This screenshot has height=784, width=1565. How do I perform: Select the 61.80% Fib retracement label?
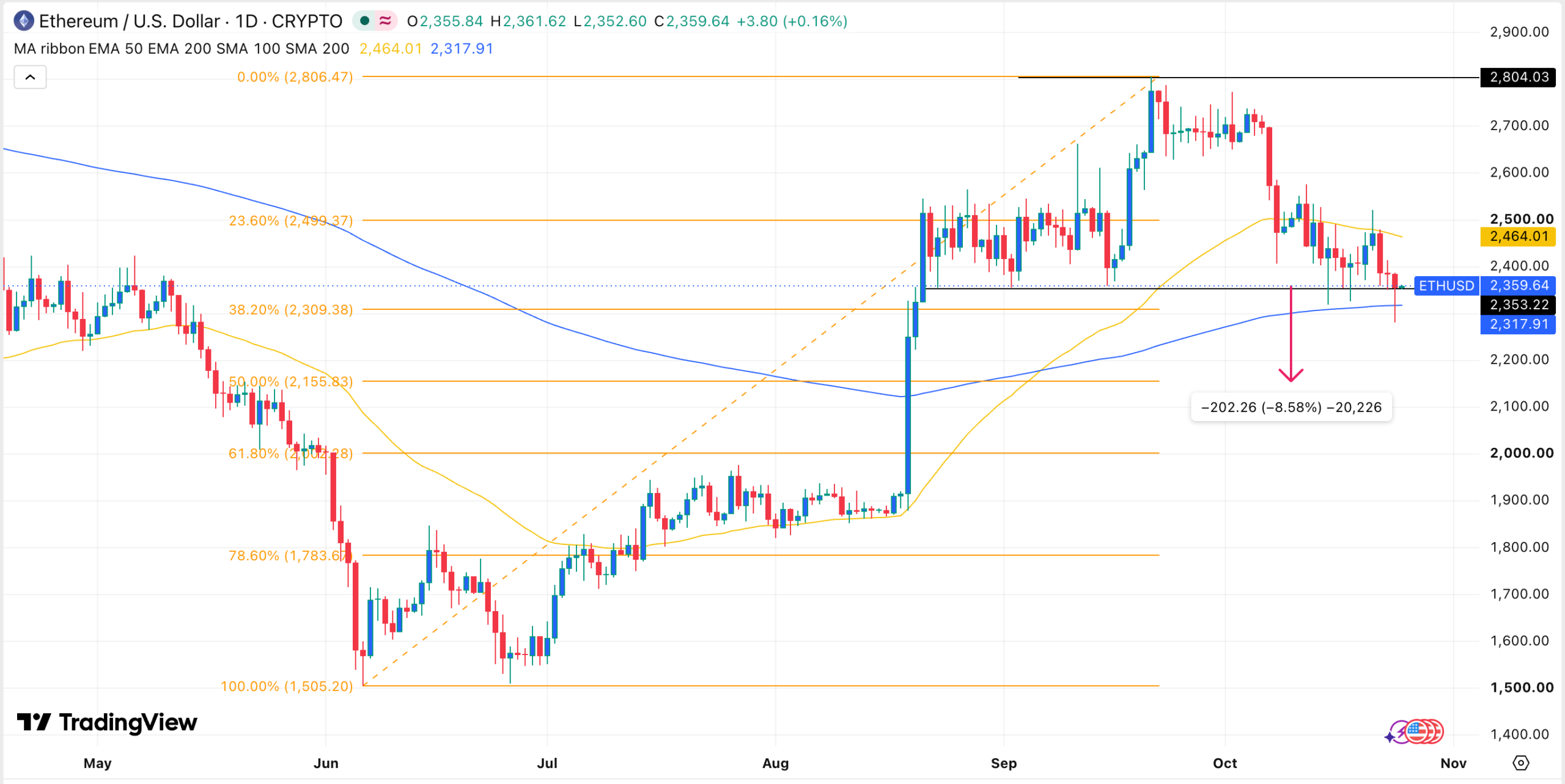(290, 453)
